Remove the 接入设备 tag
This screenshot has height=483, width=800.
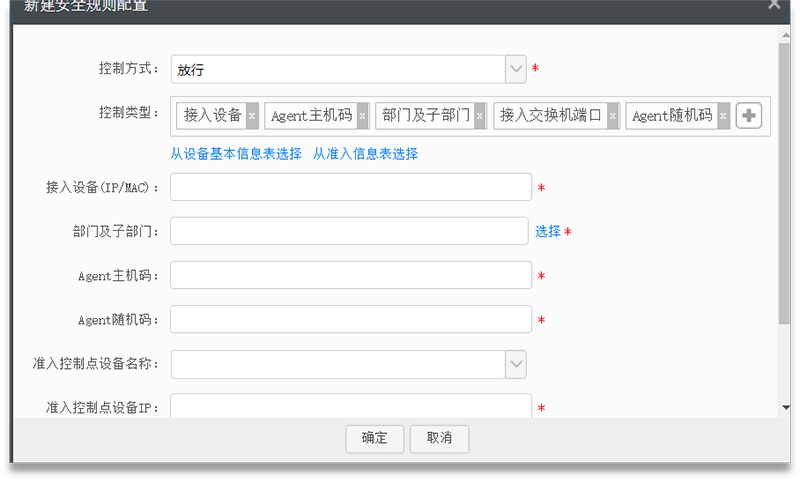(252, 116)
